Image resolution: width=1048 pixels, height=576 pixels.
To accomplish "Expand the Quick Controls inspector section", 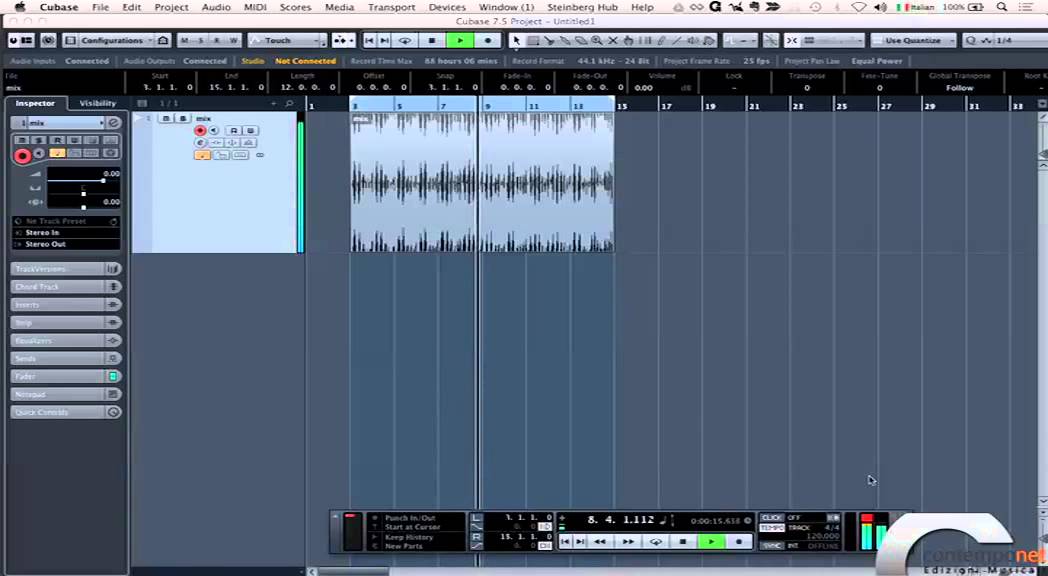I will (66, 412).
